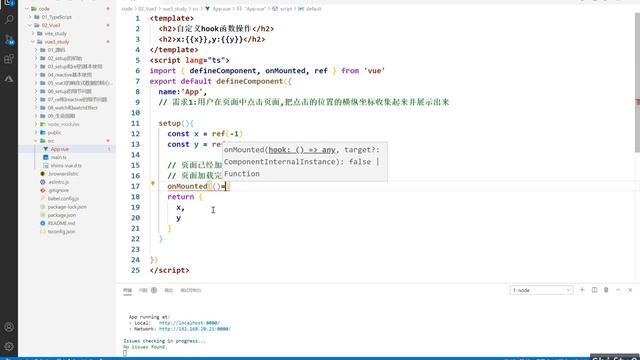This screenshot has height=360, width=640.
Task: Switch to the 输出 output panel tab
Action: [x=169, y=290]
